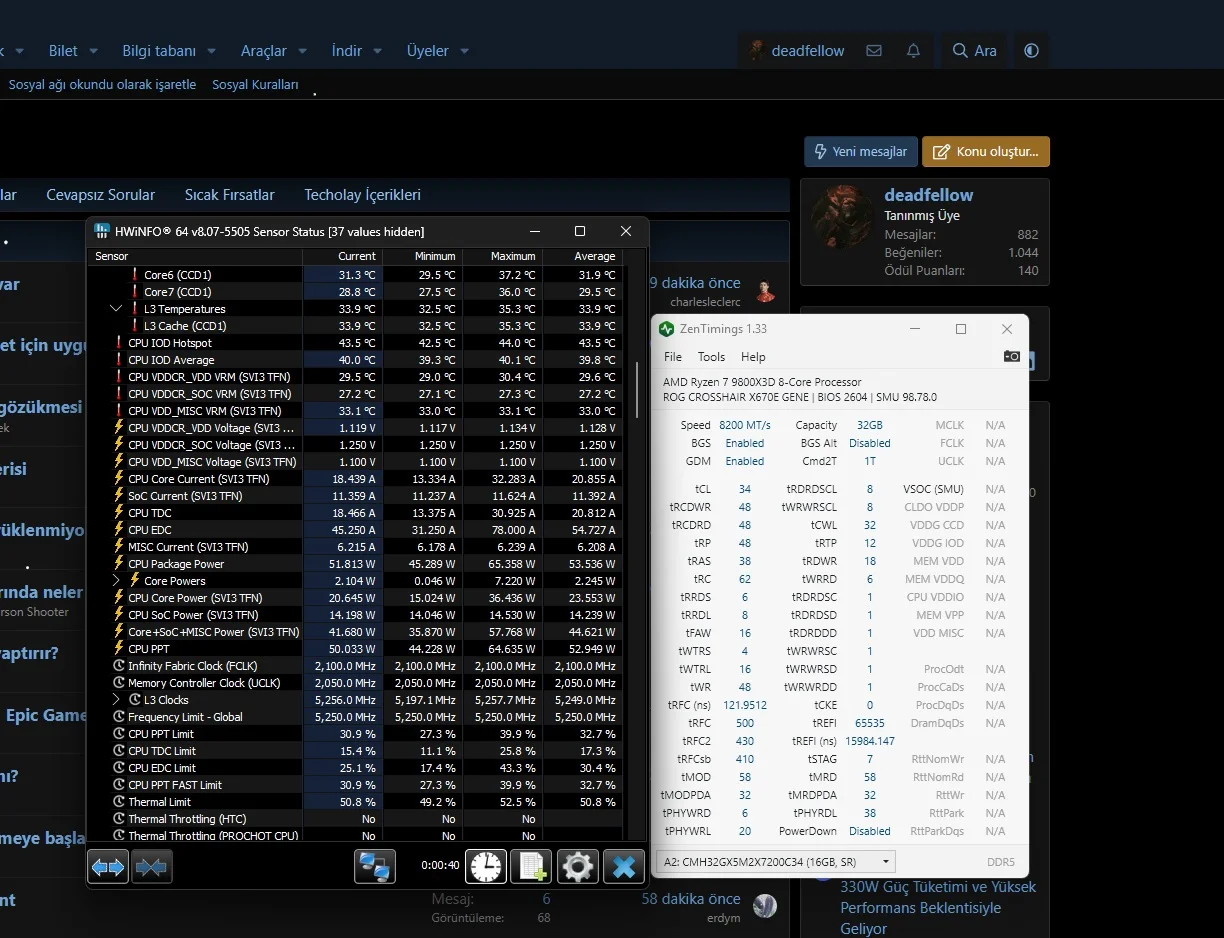Click deadfellow's large sidebar avatar
This screenshot has height=938, width=1224.
point(841,217)
